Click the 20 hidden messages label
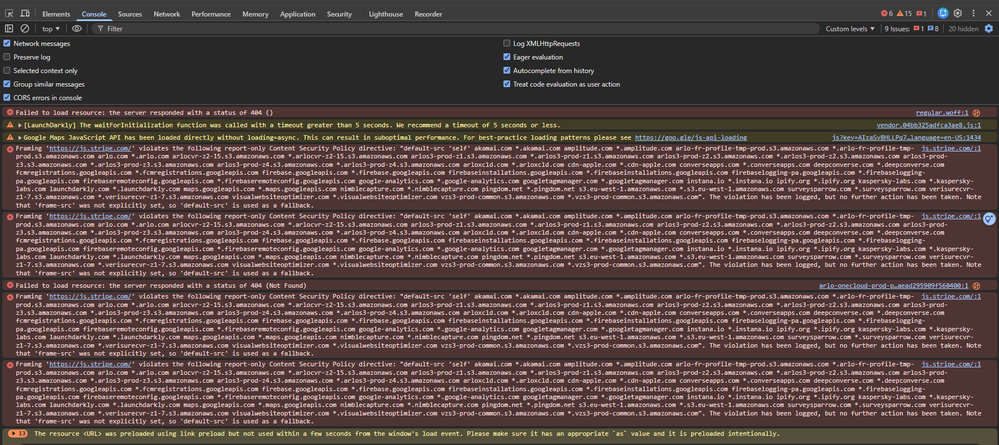999x445 pixels. (963, 29)
